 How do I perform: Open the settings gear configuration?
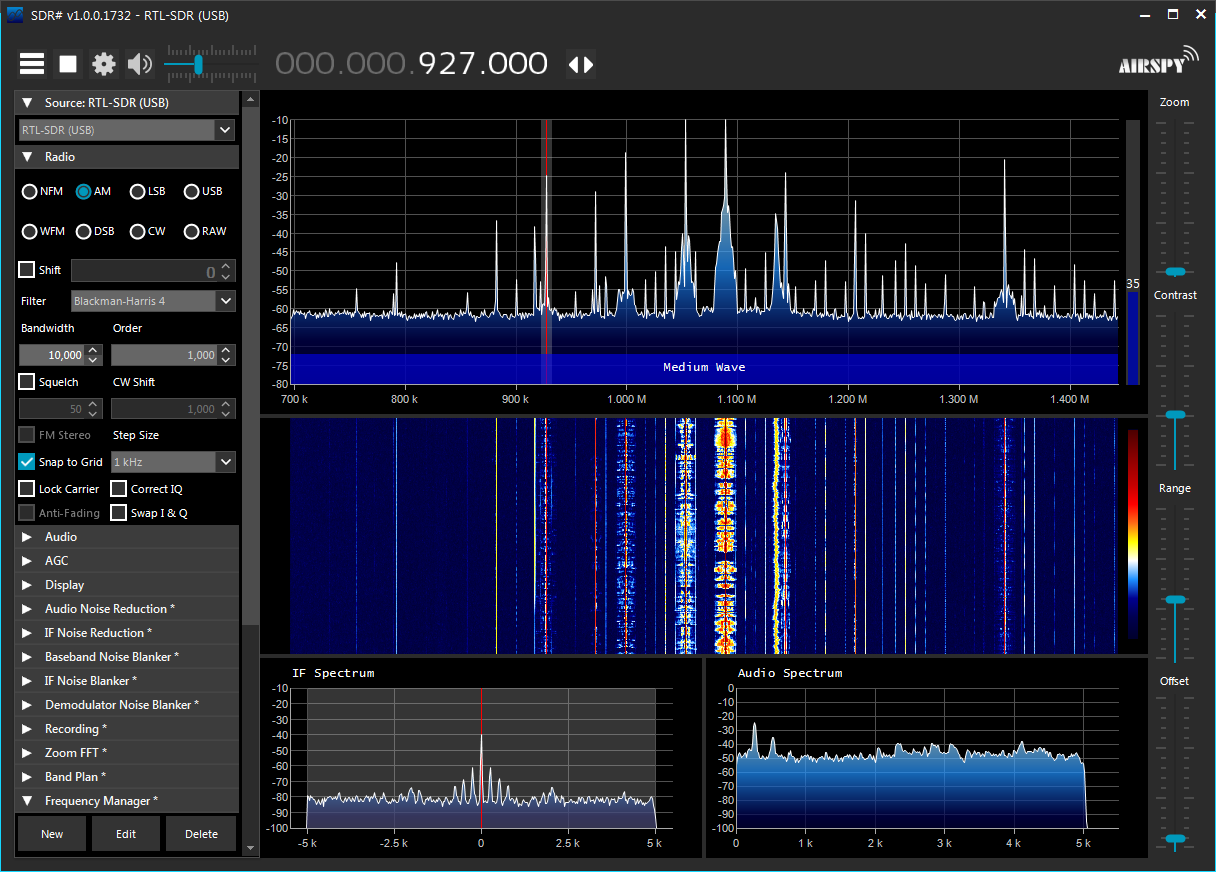click(104, 64)
